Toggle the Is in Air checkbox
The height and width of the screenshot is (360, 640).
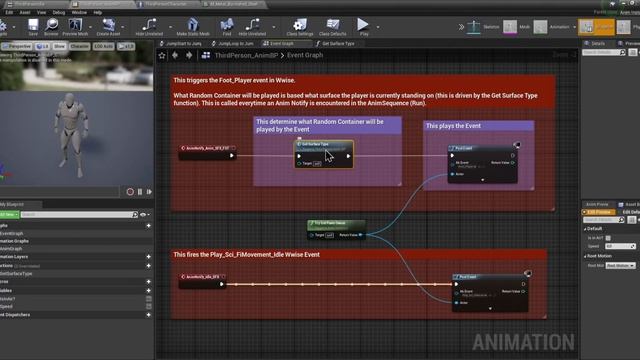point(608,238)
